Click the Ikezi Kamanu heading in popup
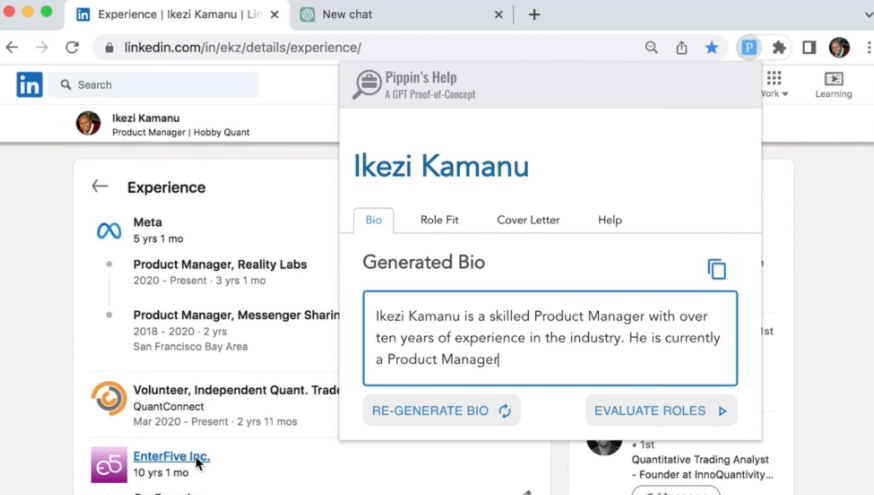874x495 pixels. click(x=441, y=166)
